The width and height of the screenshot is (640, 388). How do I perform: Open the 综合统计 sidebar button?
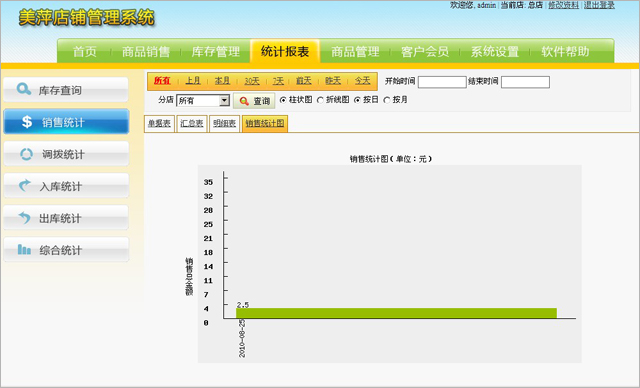point(66,250)
